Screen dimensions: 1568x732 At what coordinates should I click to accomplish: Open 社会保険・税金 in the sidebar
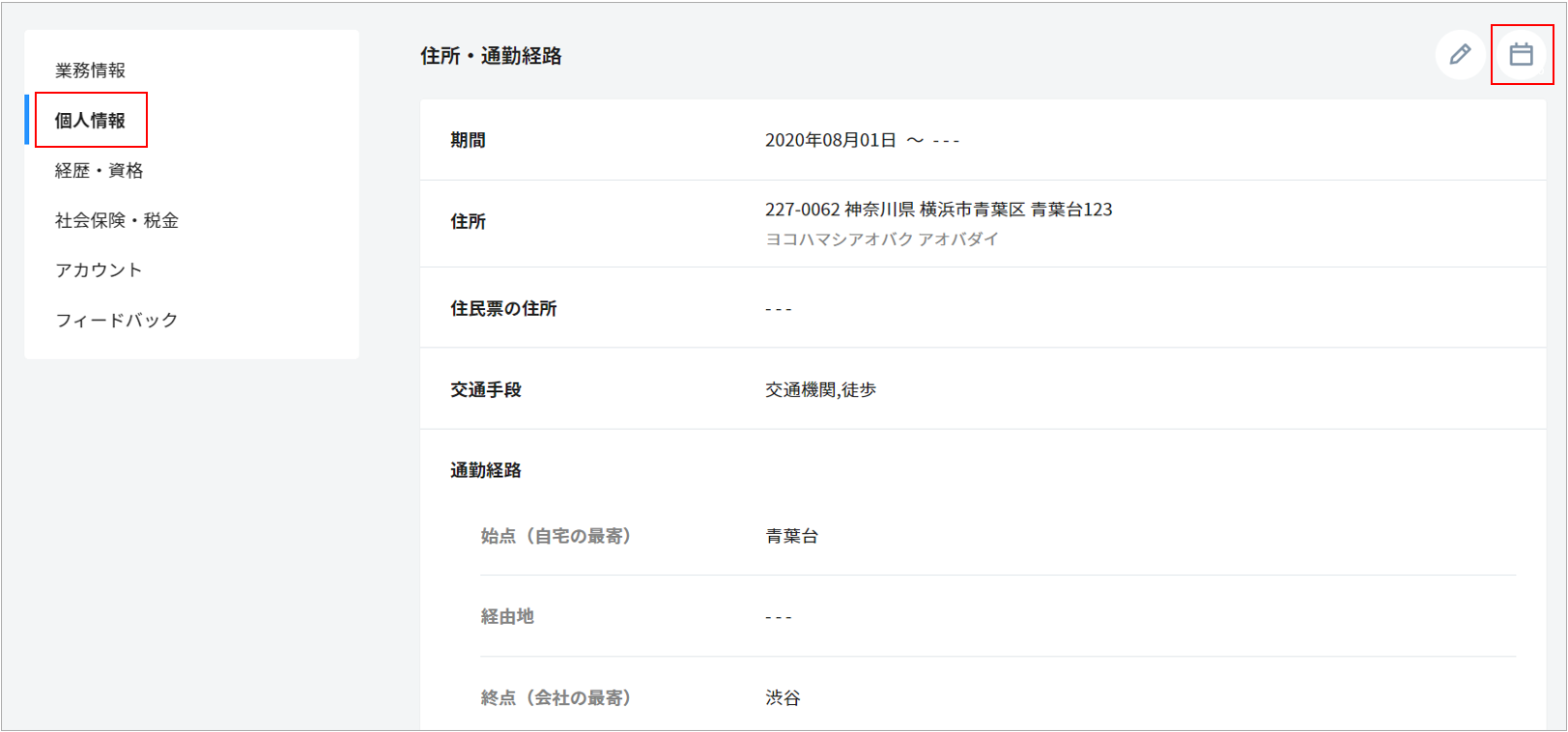(116, 221)
